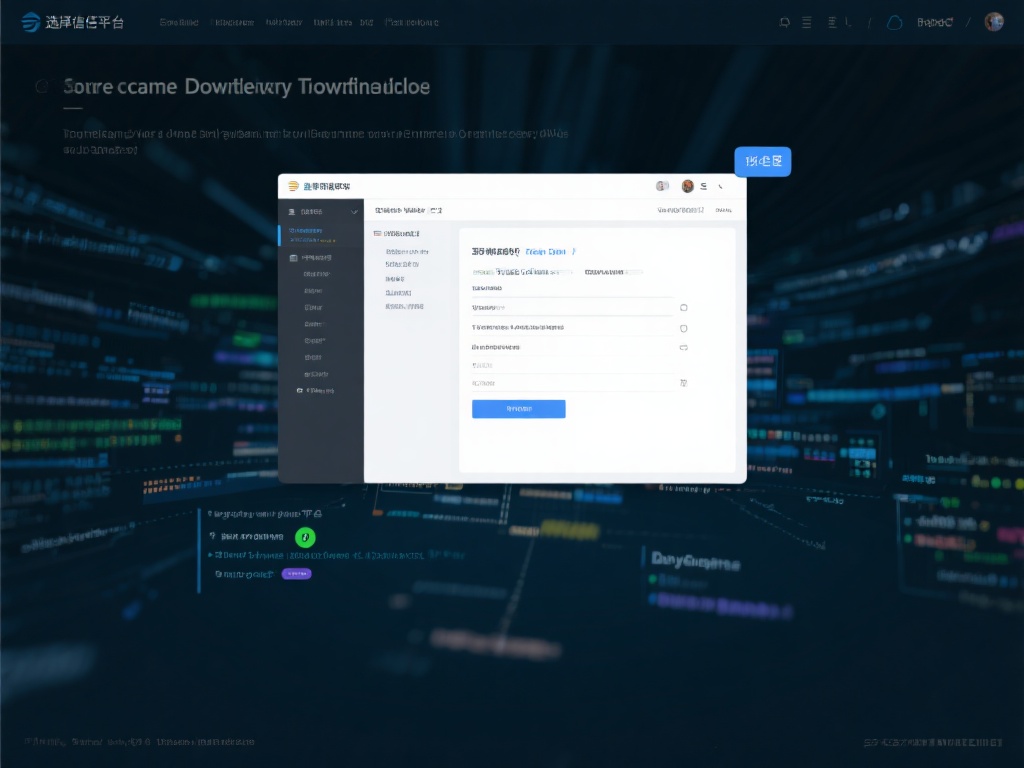This screenshot has width=1024, height=768.
Task: Open the round user avatar in page header
Action: [993, 22]
